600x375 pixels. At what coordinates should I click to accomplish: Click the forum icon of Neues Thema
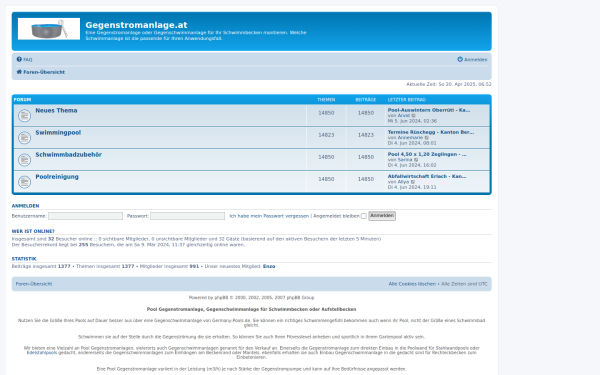tap(24, 115)
